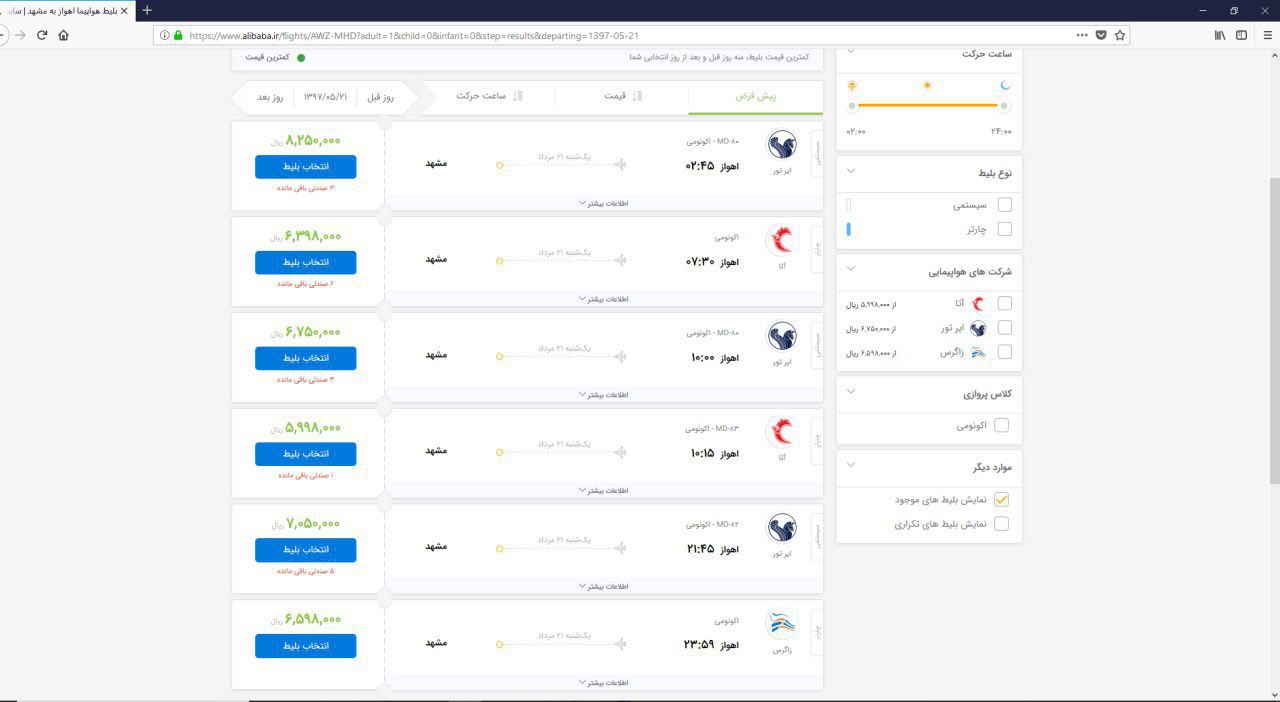
Task: Open the Firefox hamburger menu
Action: pyautogui.click(x=1265, y=35)
